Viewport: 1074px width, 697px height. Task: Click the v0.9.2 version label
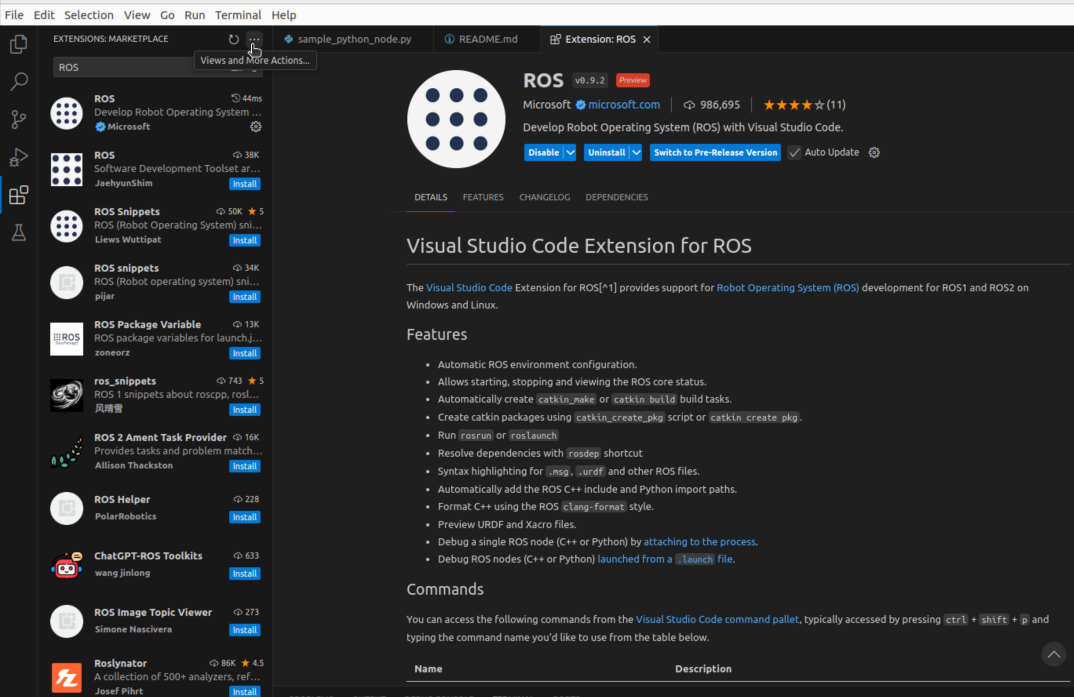tap(590, 80)
